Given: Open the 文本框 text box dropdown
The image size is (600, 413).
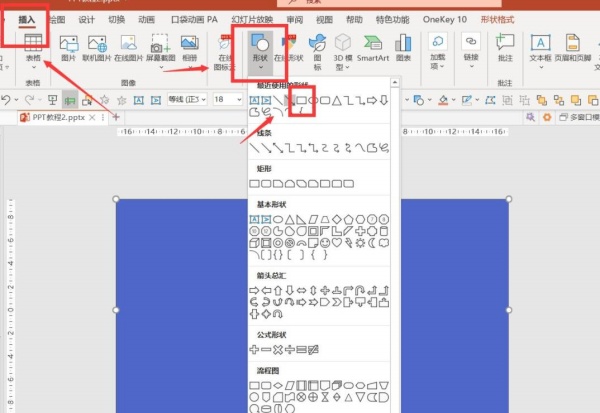Looking at the screenshot, I should click(540, 52).
